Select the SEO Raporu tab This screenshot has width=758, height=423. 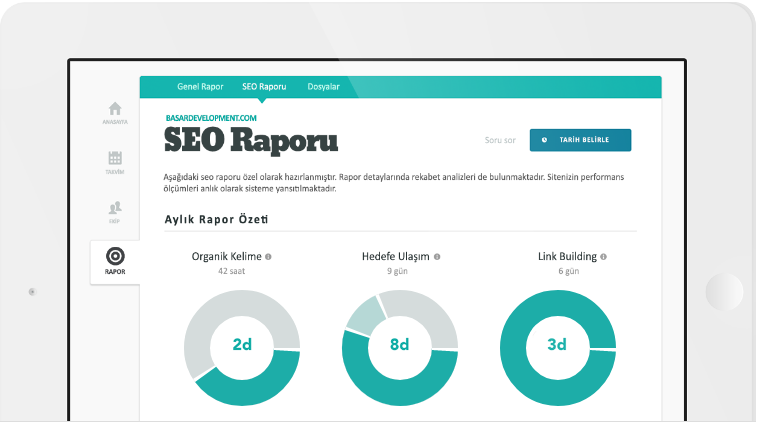[264, 87]
